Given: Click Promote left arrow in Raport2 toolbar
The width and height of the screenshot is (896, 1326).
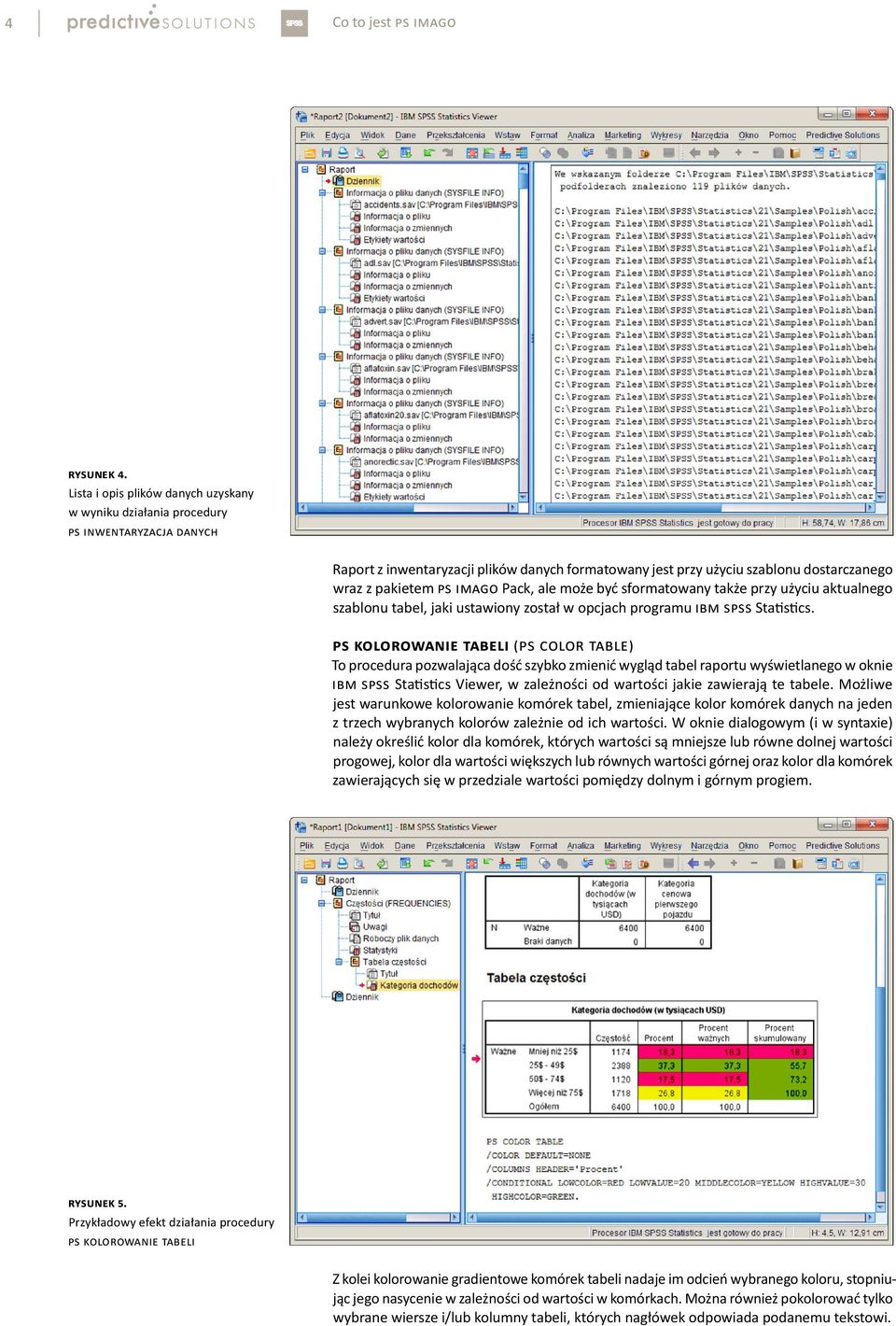Looking at the screenshot, I should (x=694, y=152).
